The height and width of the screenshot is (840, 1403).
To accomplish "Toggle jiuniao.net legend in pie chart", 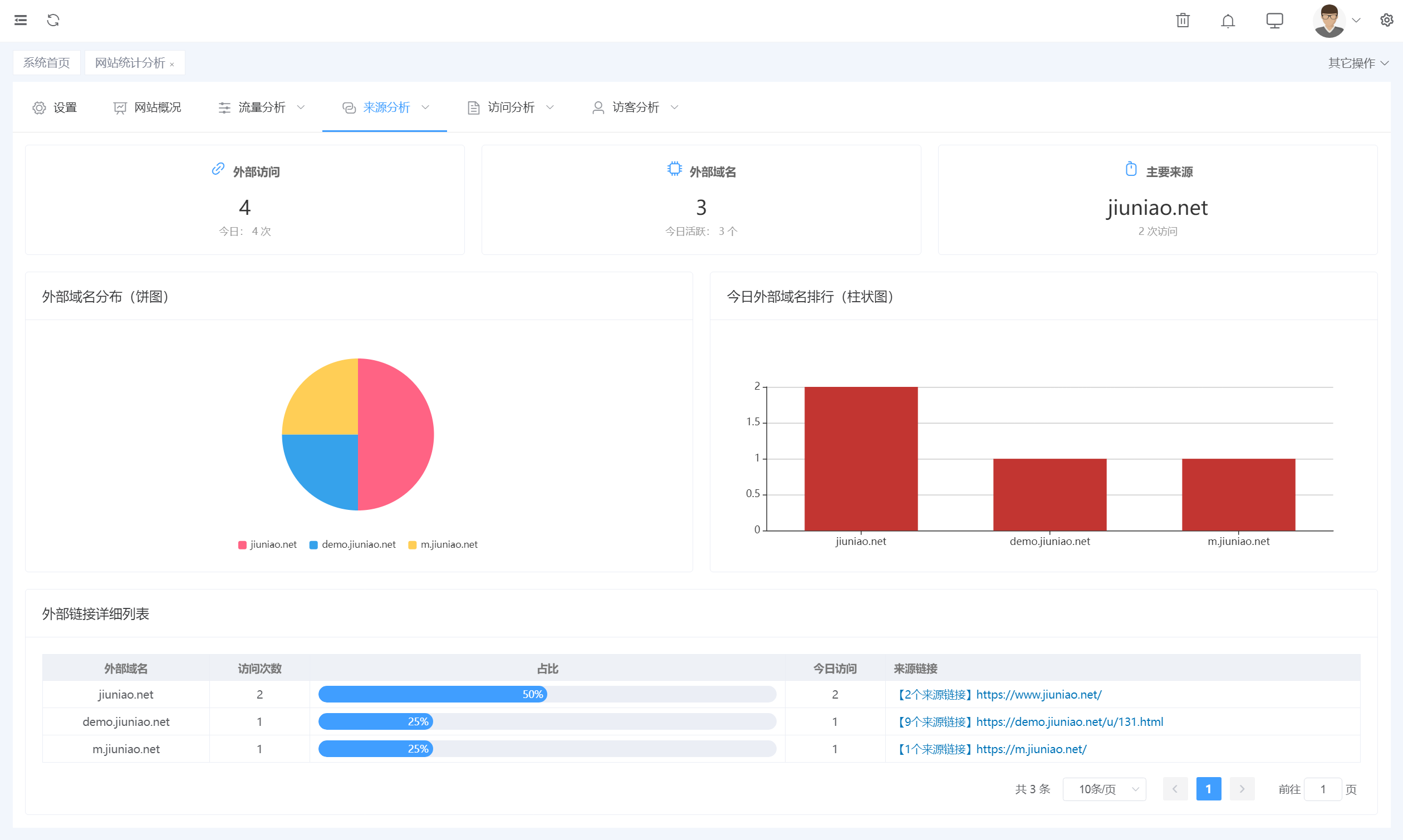I will 267,544.
